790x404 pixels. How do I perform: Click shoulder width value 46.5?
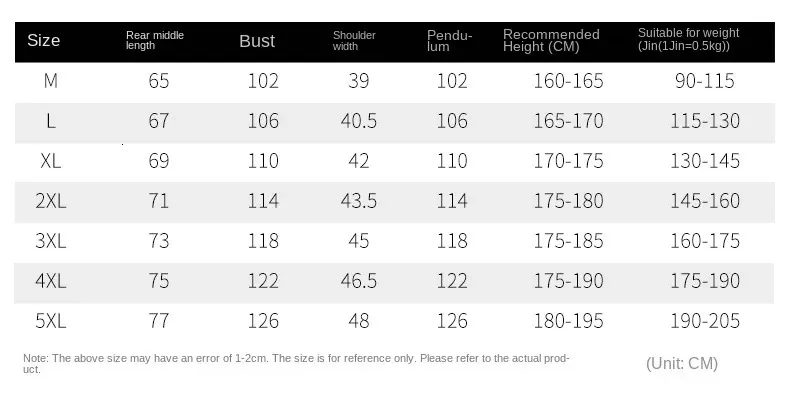coord(360,281)
